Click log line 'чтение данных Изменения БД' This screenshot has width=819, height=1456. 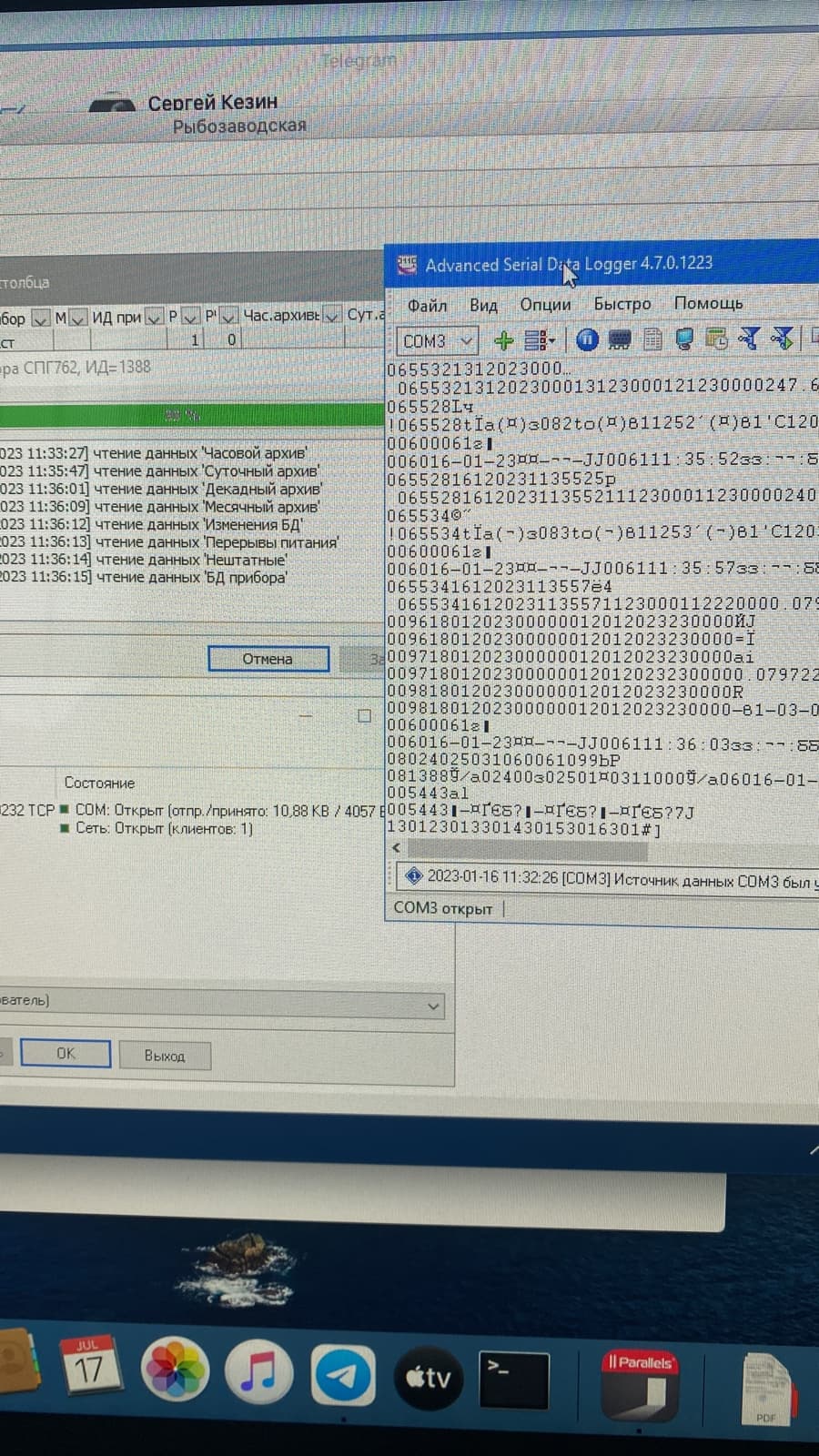point(152,524)
